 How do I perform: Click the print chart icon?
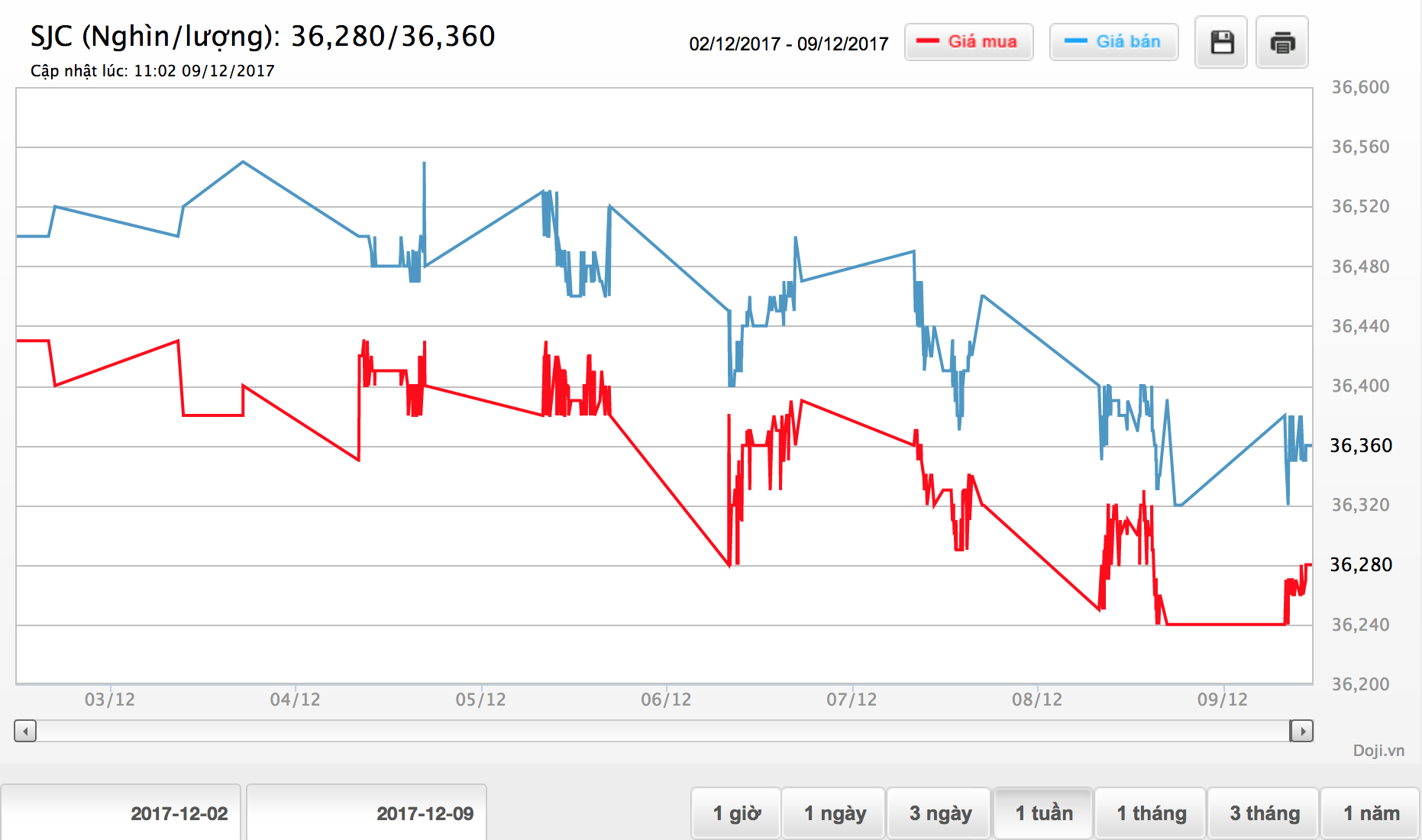click(x=1282, y=42)
